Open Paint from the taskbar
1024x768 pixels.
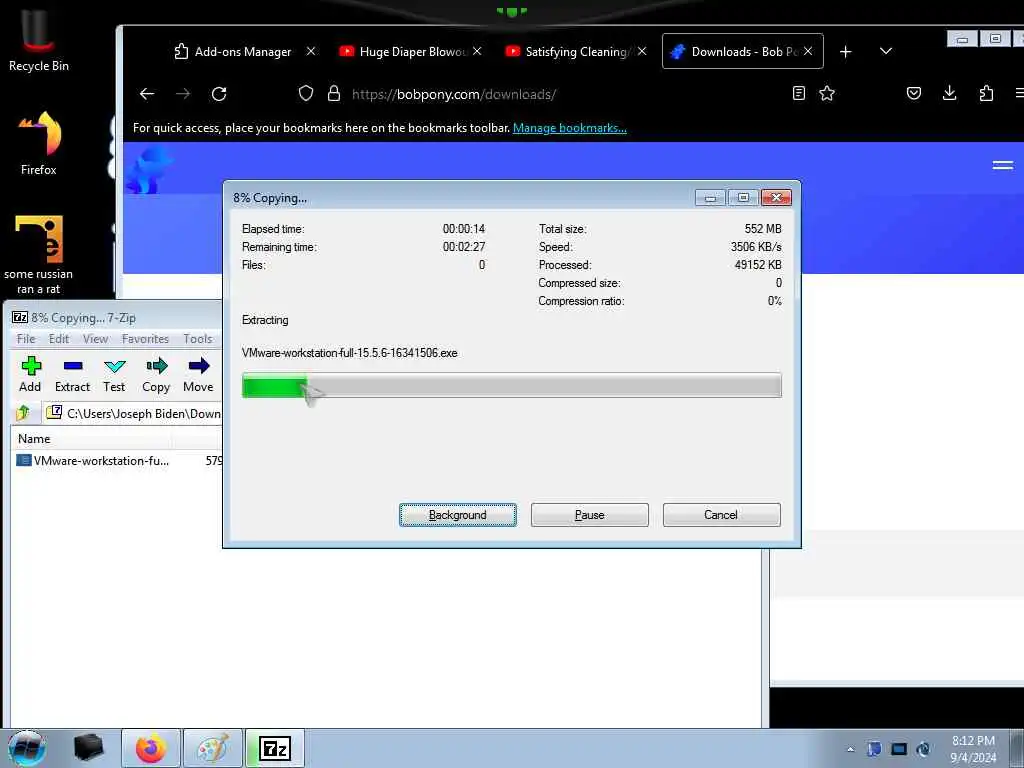click(213, 748)
